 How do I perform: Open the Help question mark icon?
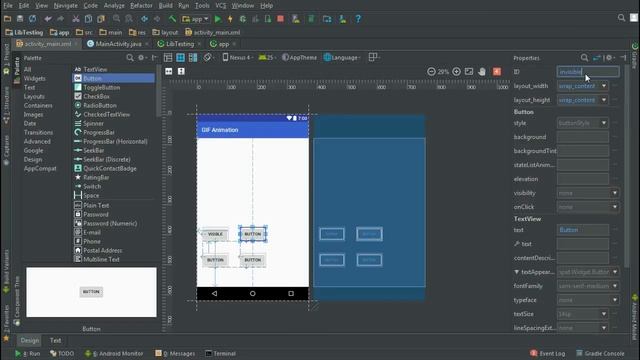pos(358,19)
